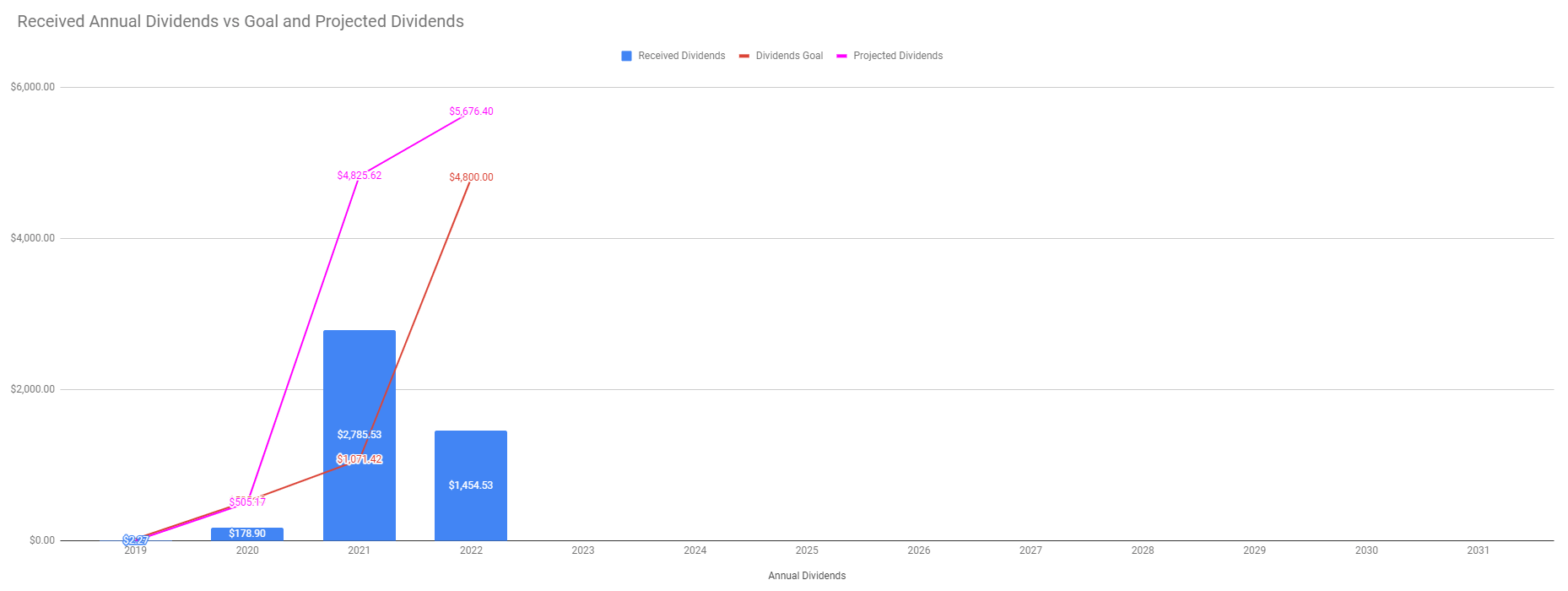Click the 2023 x-axis label

pos(583,550)
